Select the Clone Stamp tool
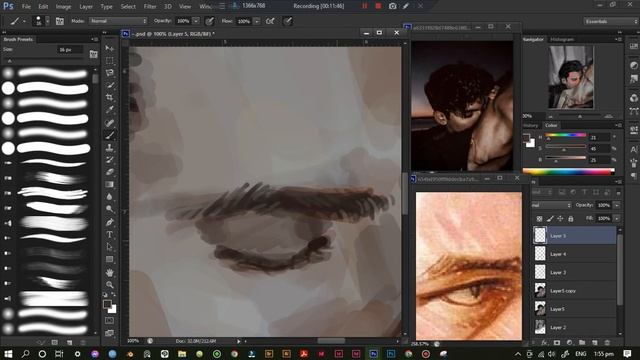 [x=109, y=147]
